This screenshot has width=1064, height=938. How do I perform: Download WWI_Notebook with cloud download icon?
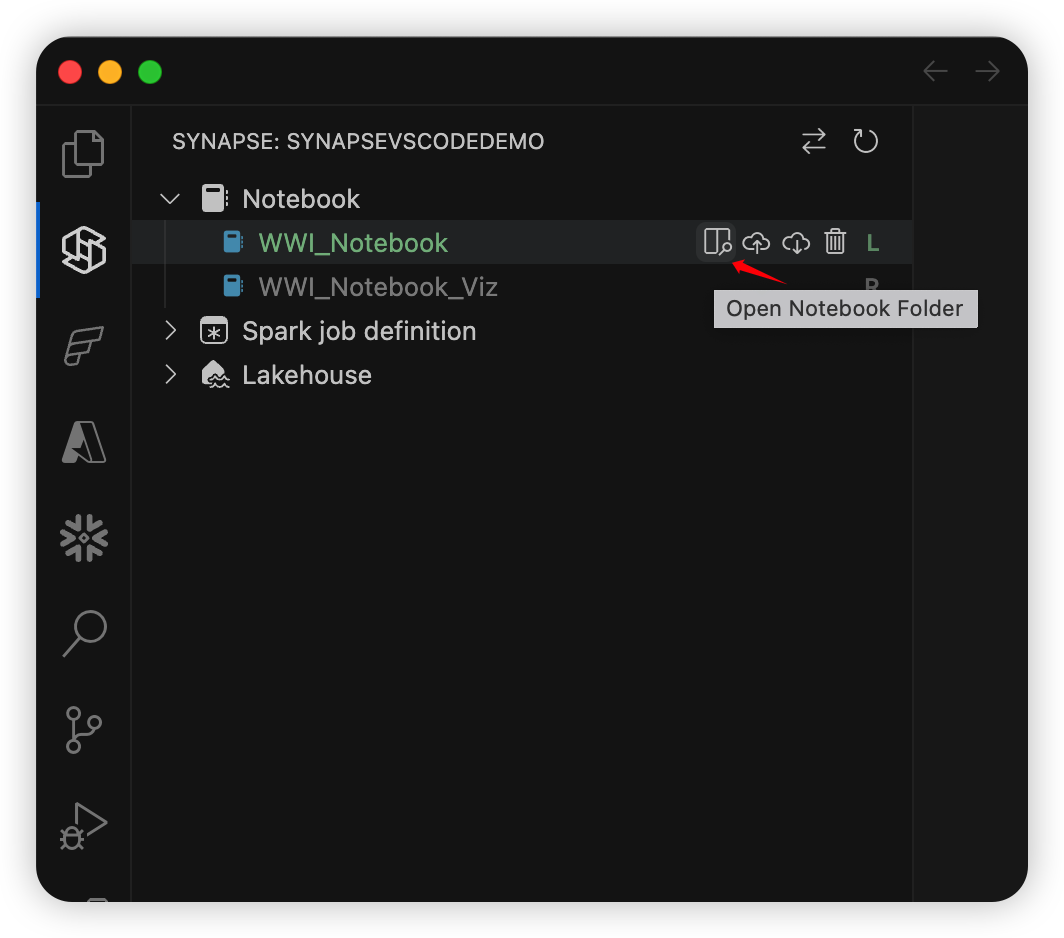796,242
